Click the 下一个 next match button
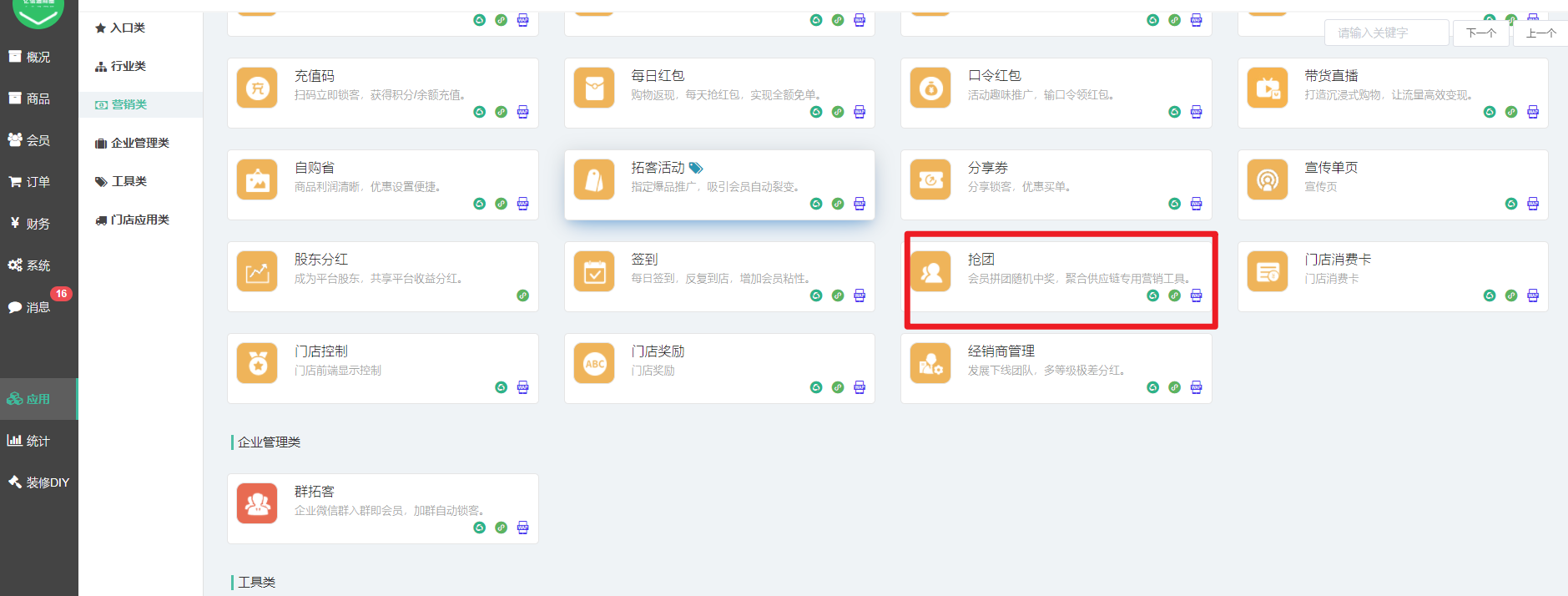The width and height of the screenshot is (1568, 596). coord(1481,33)
